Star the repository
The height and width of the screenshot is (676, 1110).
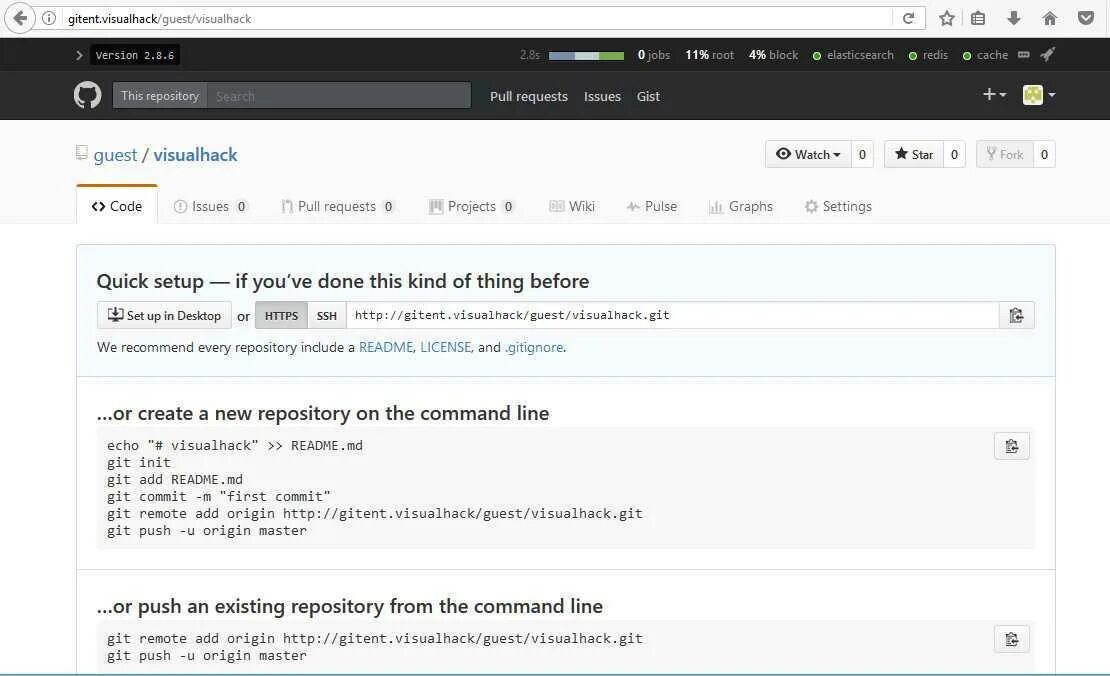(914, 154)
